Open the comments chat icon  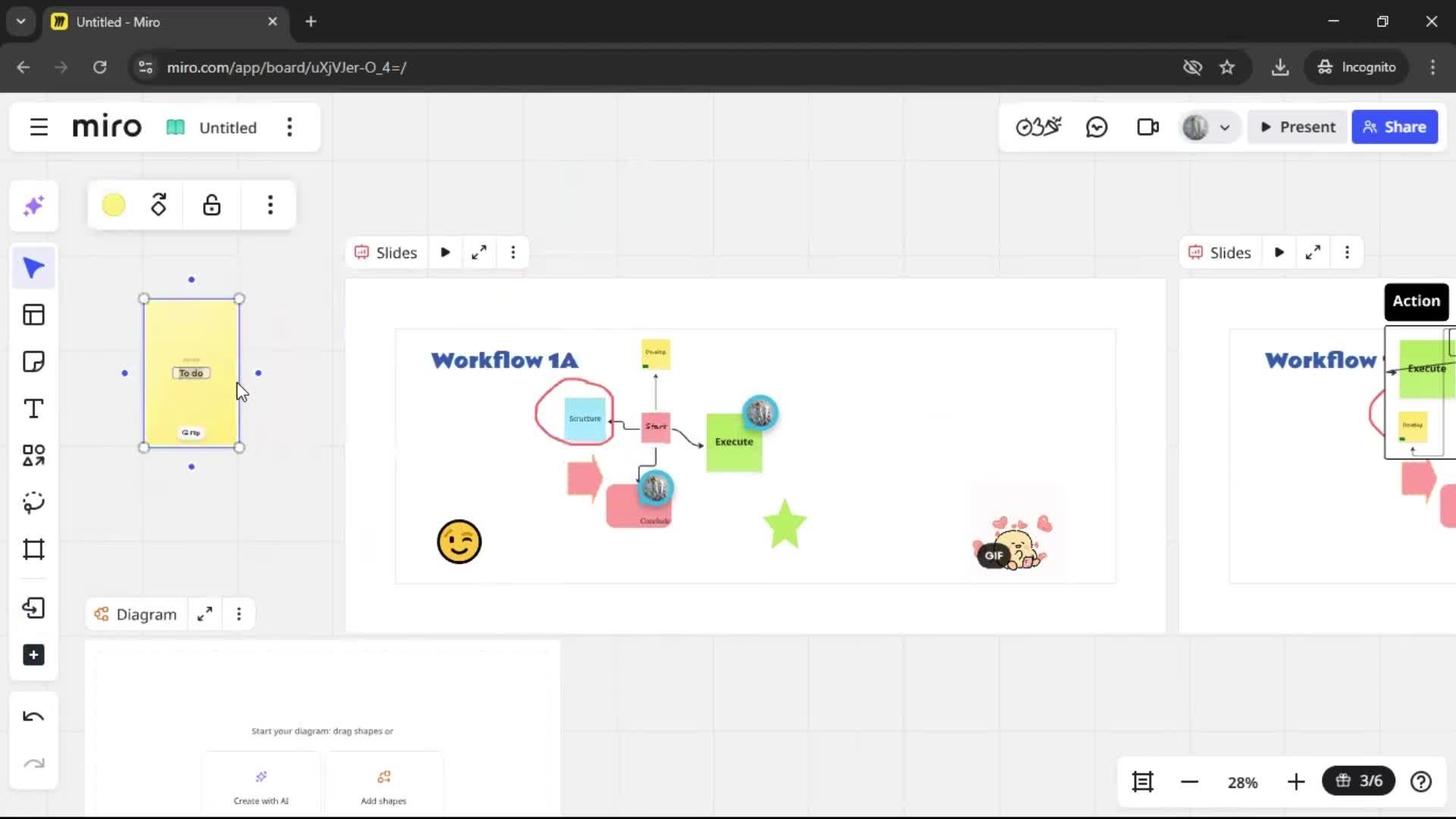click(1097, 127)
